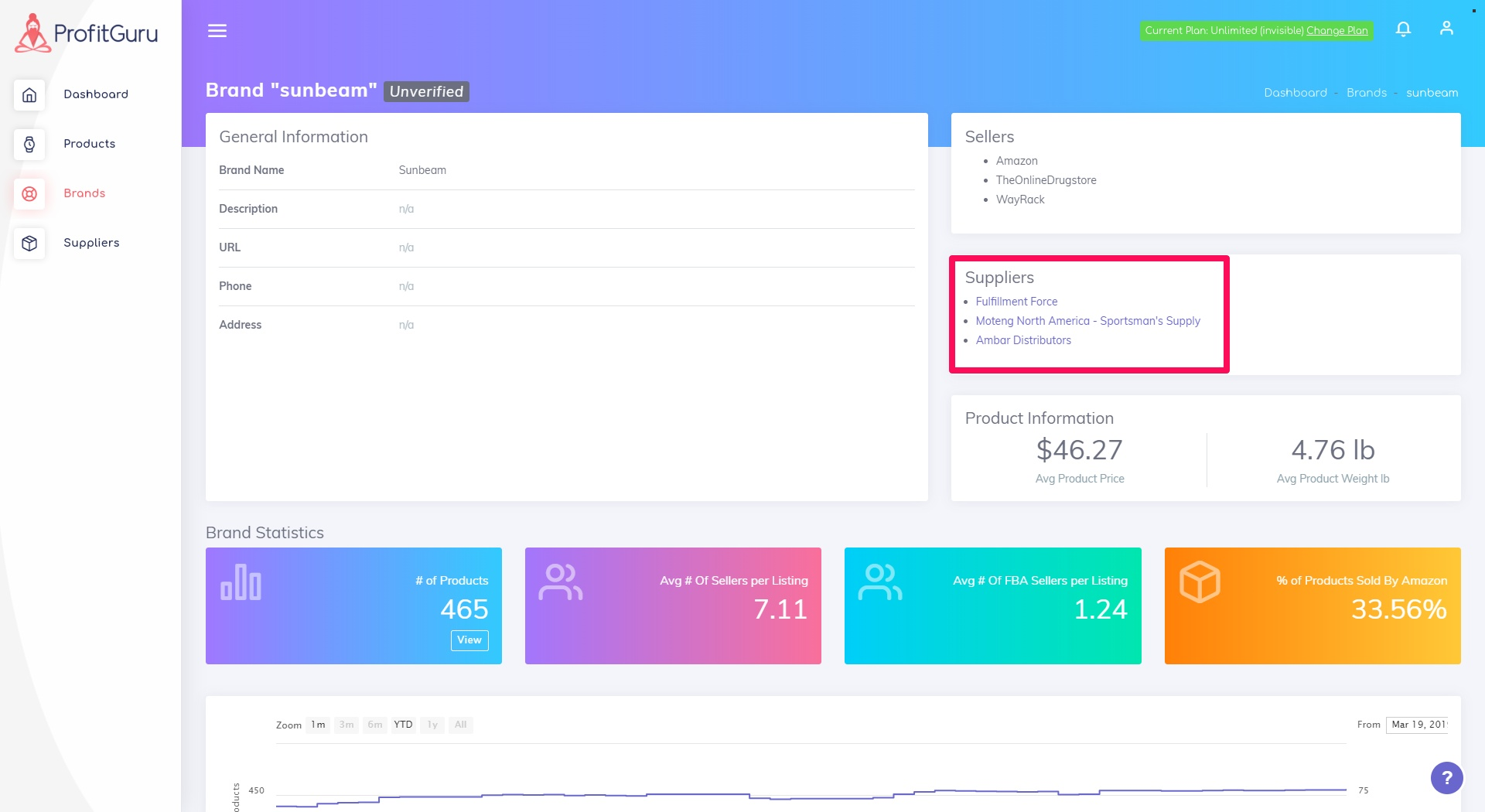
Task: Set chart zoom to 3m
Action: (346, 725)
